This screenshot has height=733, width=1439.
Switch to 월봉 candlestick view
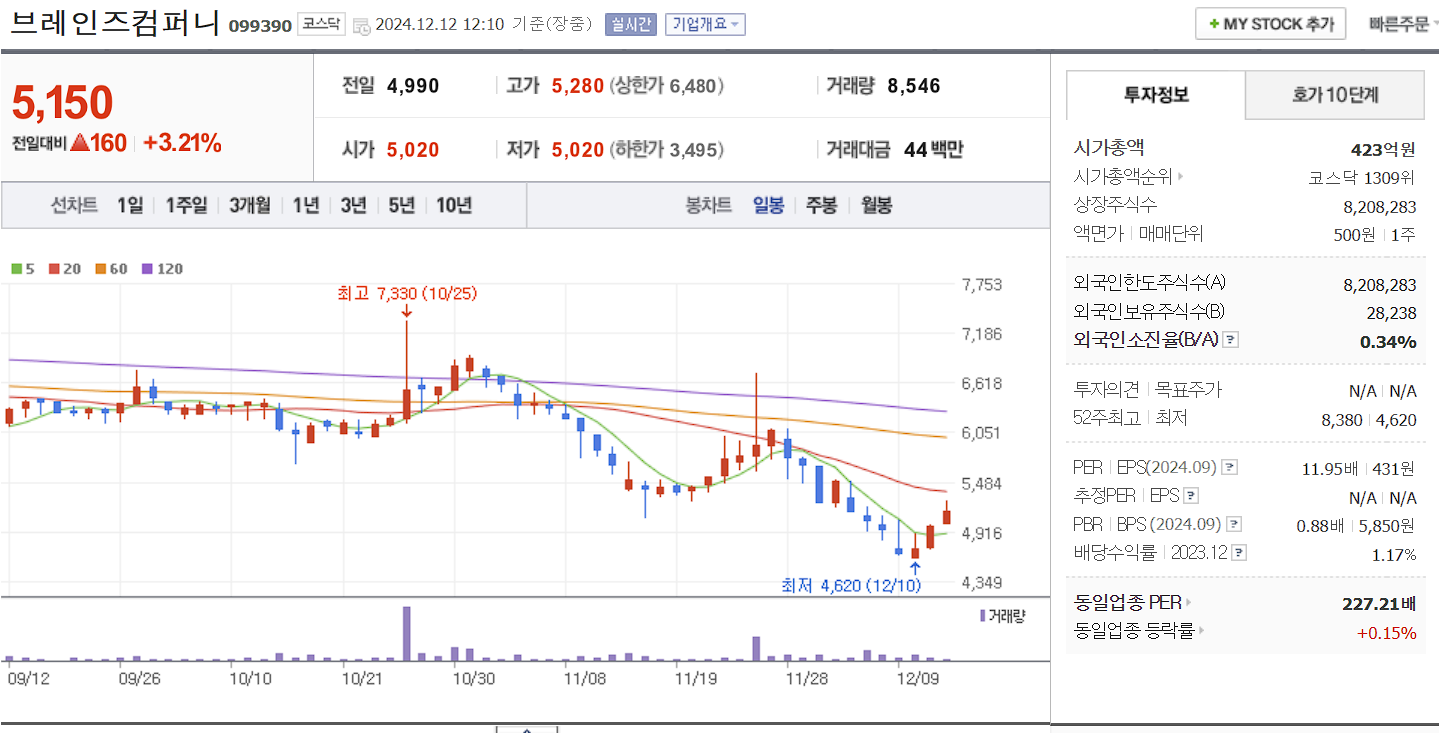pos(877,206)
